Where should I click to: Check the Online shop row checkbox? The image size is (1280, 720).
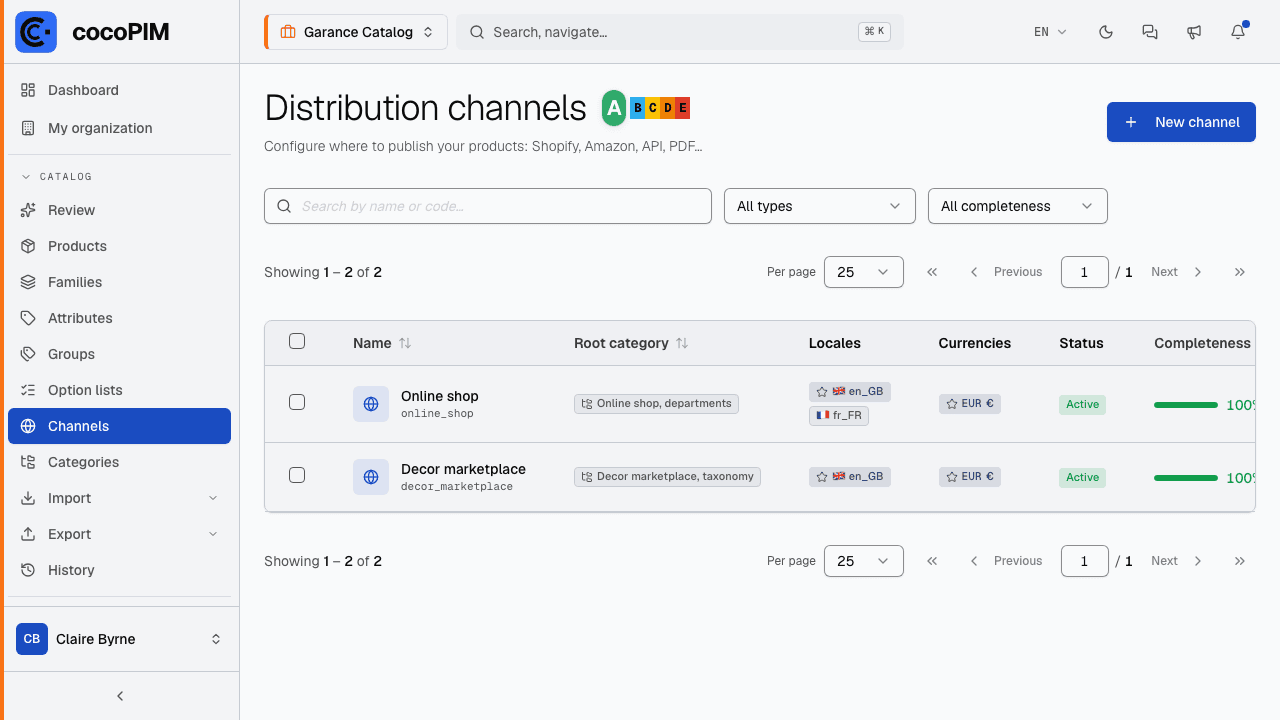pyautogui.click(x=297, y=402)
